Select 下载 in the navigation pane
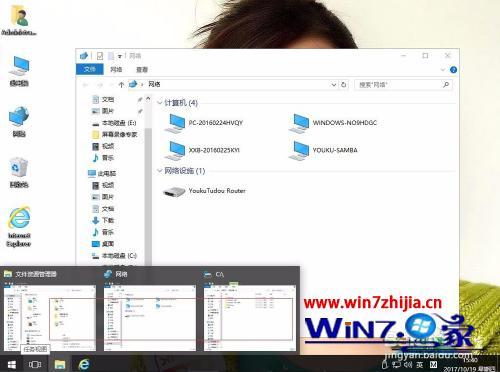 point(103,220)
